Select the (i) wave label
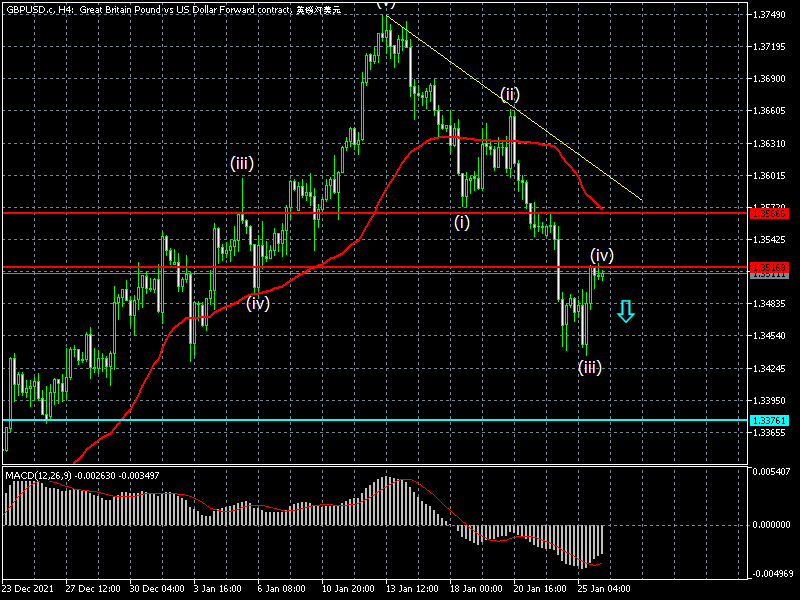 462,222
